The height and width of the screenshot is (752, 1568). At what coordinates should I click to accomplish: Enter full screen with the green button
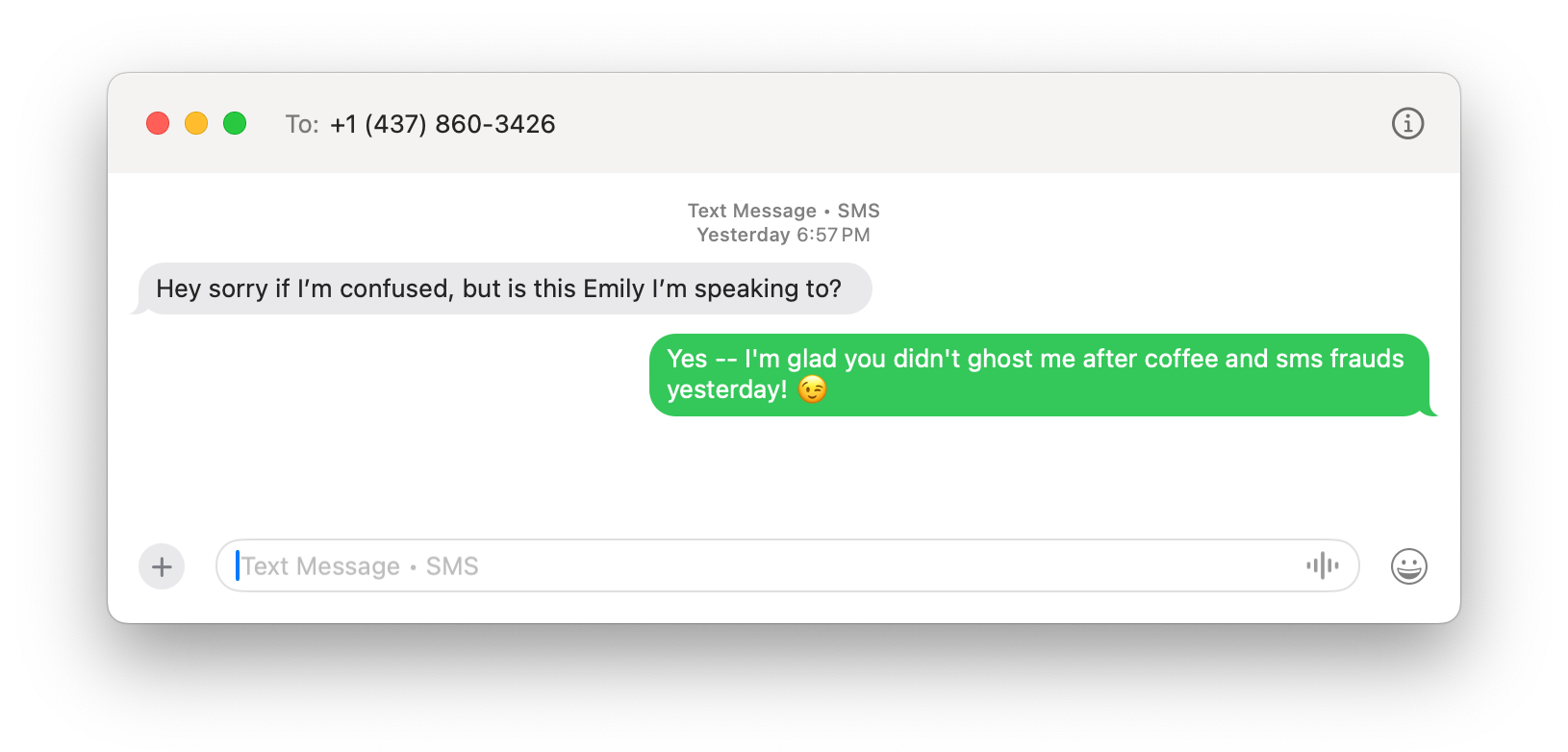(235, 123)
